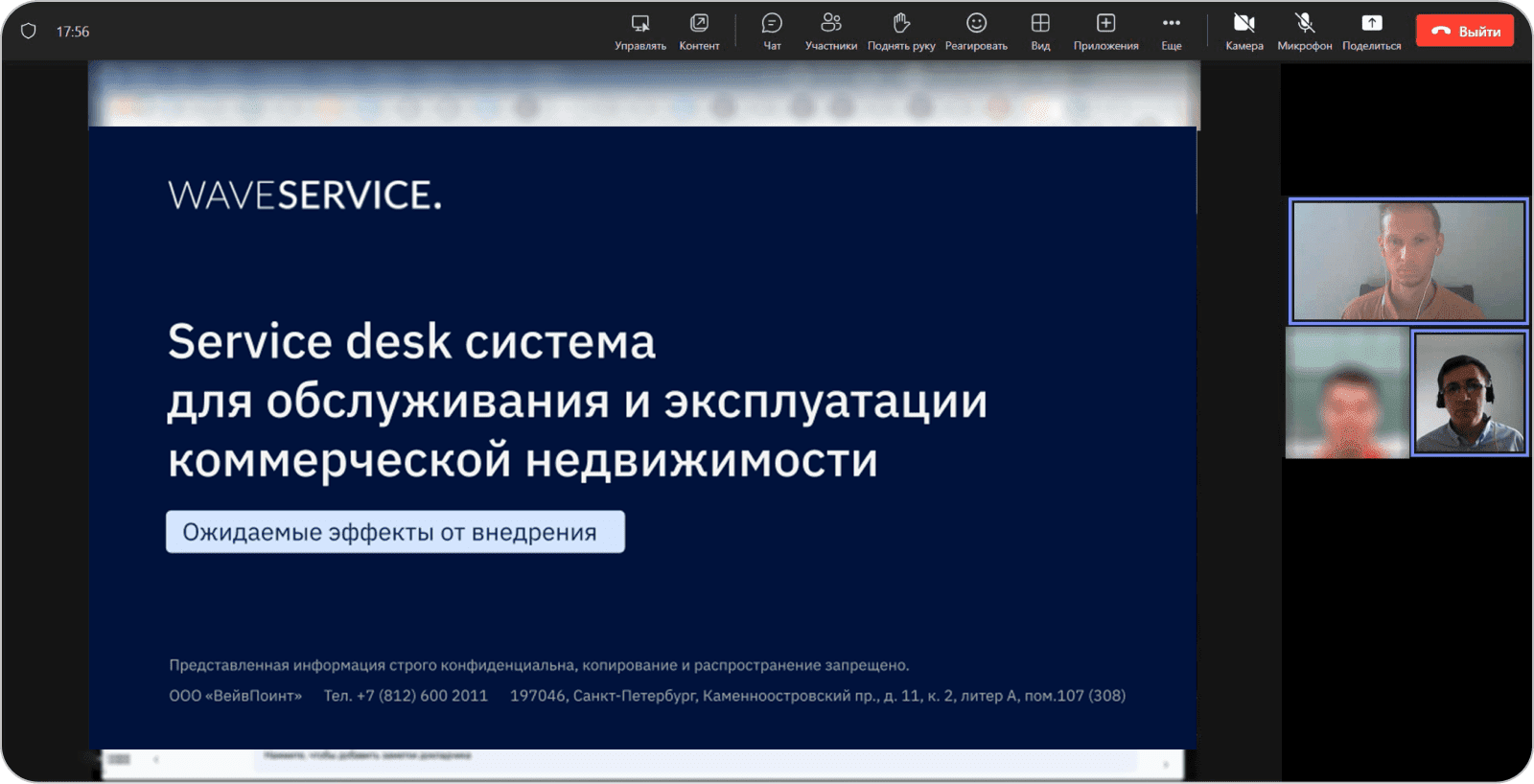This screenshot has width=1534, height=784.
Task: Leave the meeting with Выйти button
Action: coord(1465,31)
